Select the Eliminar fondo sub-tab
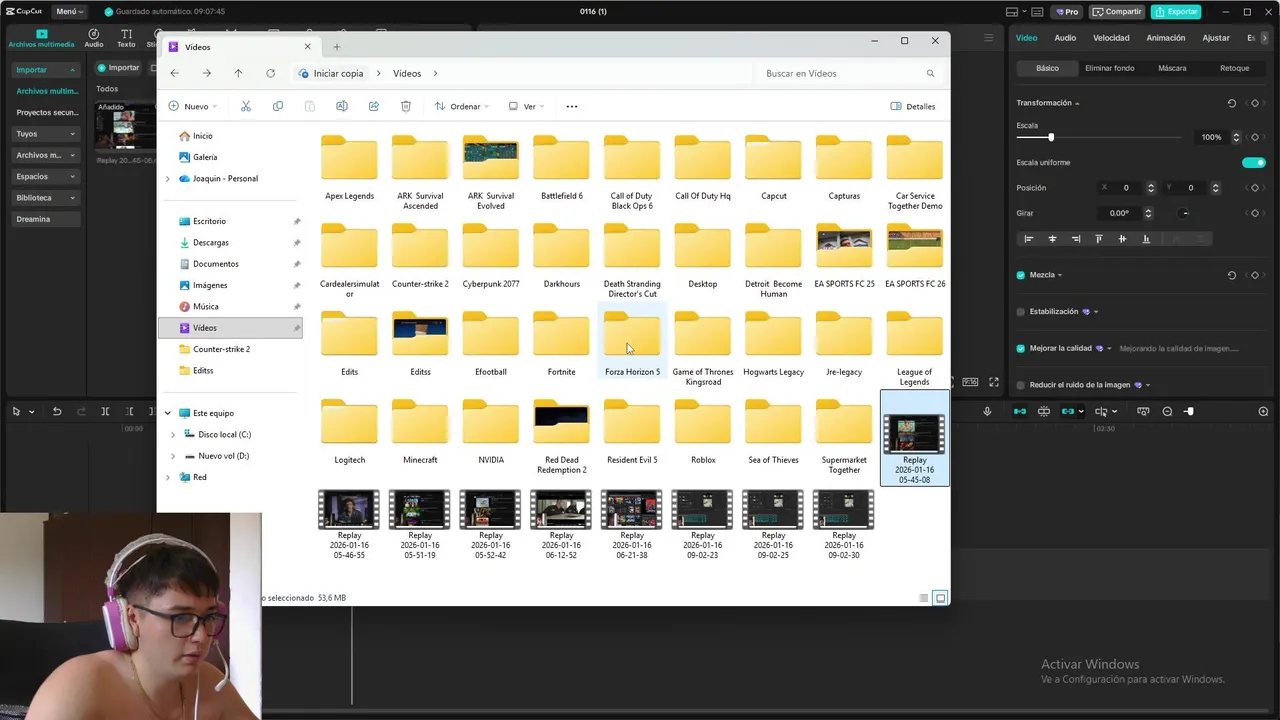Image resolution: width=1280 pixels, height=720 pixels. pos(1110,68)
